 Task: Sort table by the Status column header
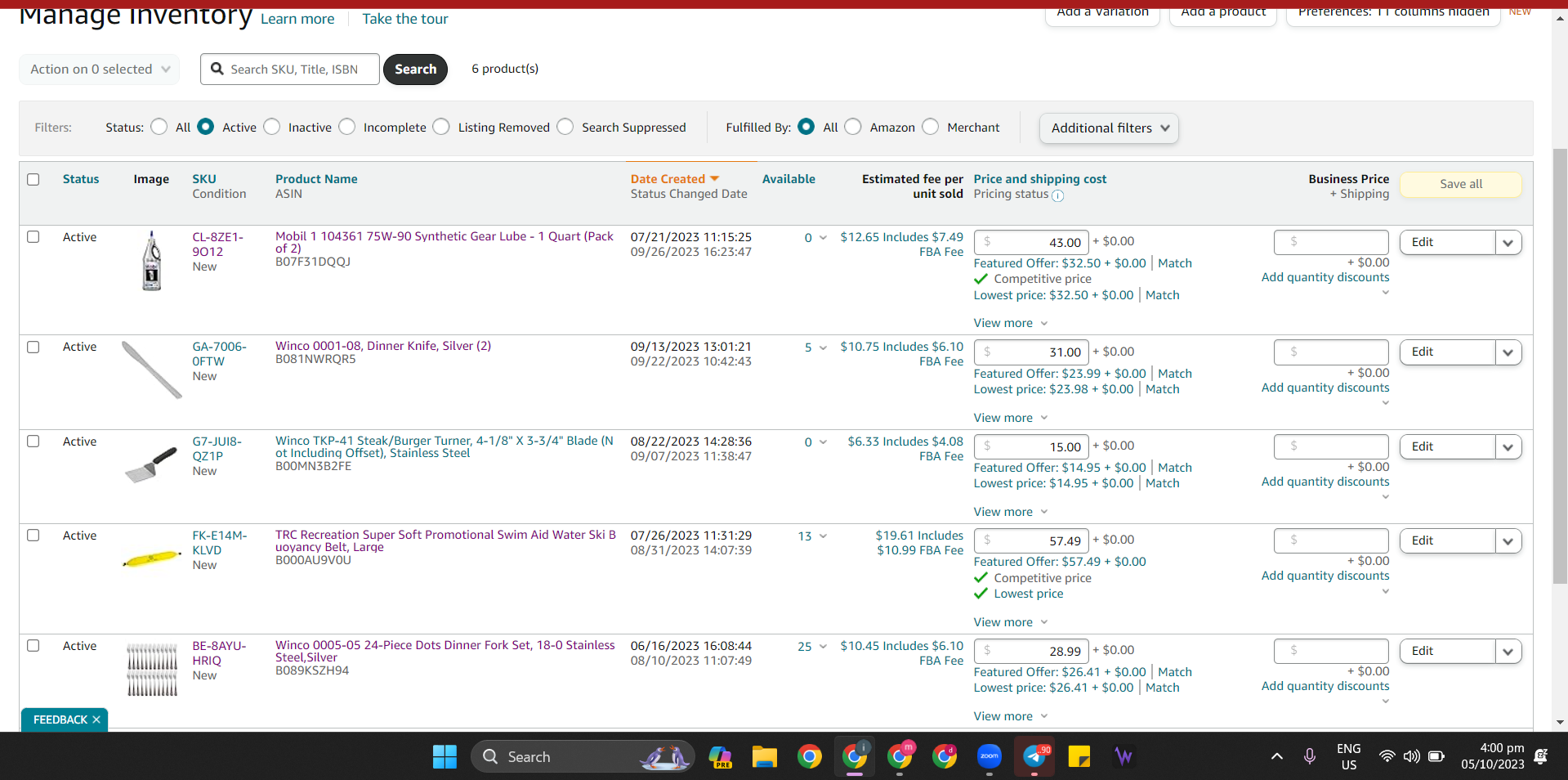click(81, 179)
